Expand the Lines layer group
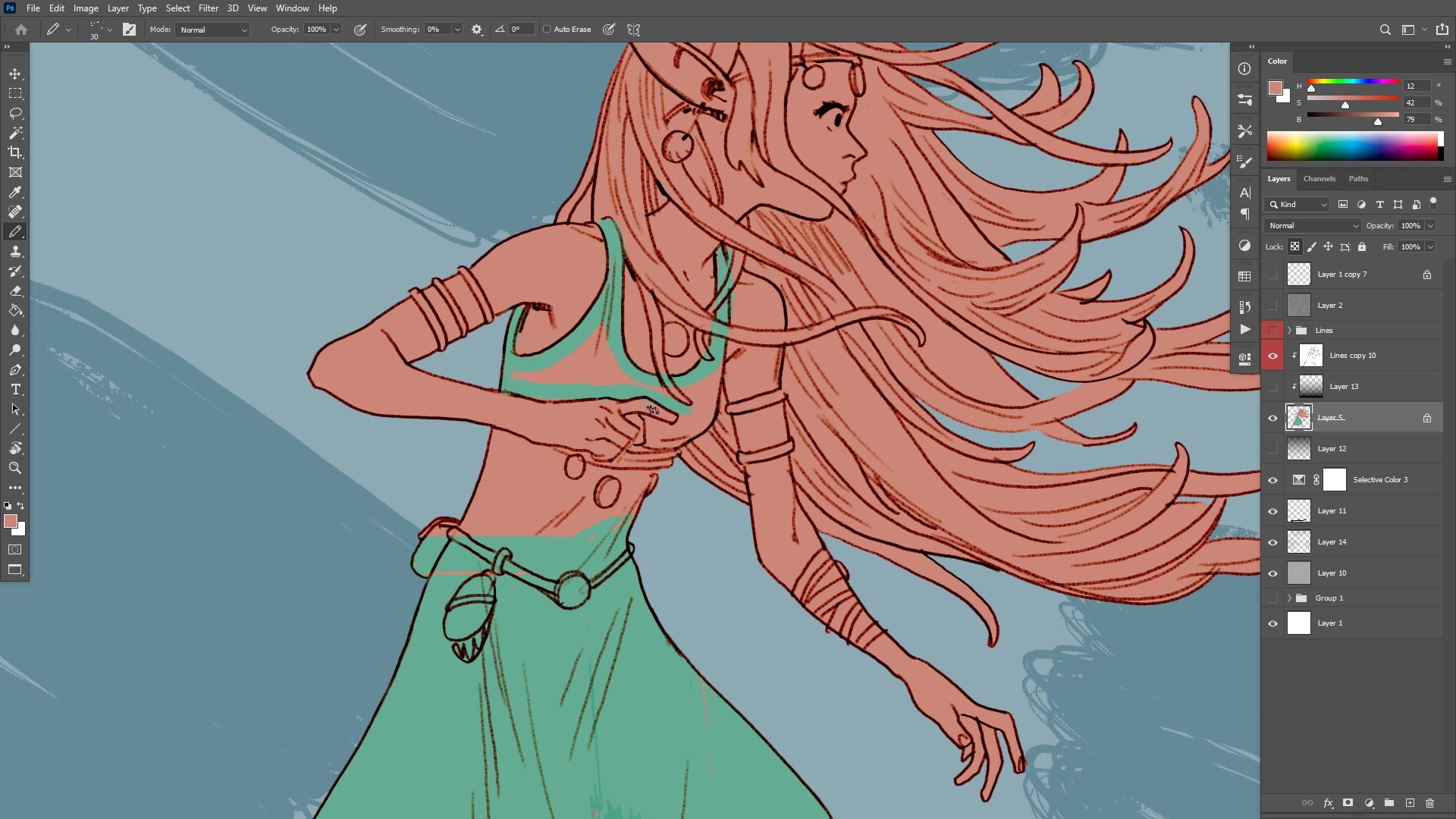This screenshot has width=1456, height=819. pyautogui.click(x=1289, y=331)
